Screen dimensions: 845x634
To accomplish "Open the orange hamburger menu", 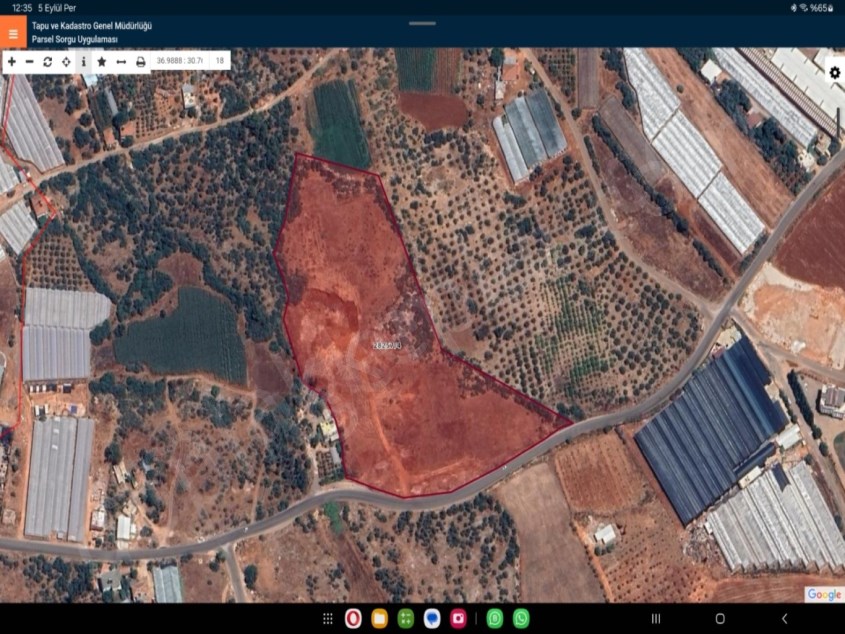I will [13, 33].
